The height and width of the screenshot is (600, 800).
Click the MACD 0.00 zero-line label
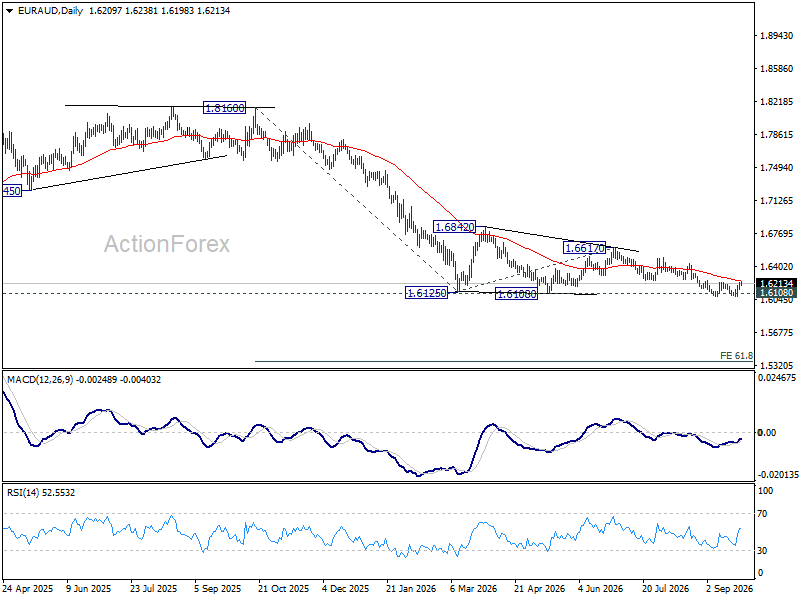tap(766, 433)
